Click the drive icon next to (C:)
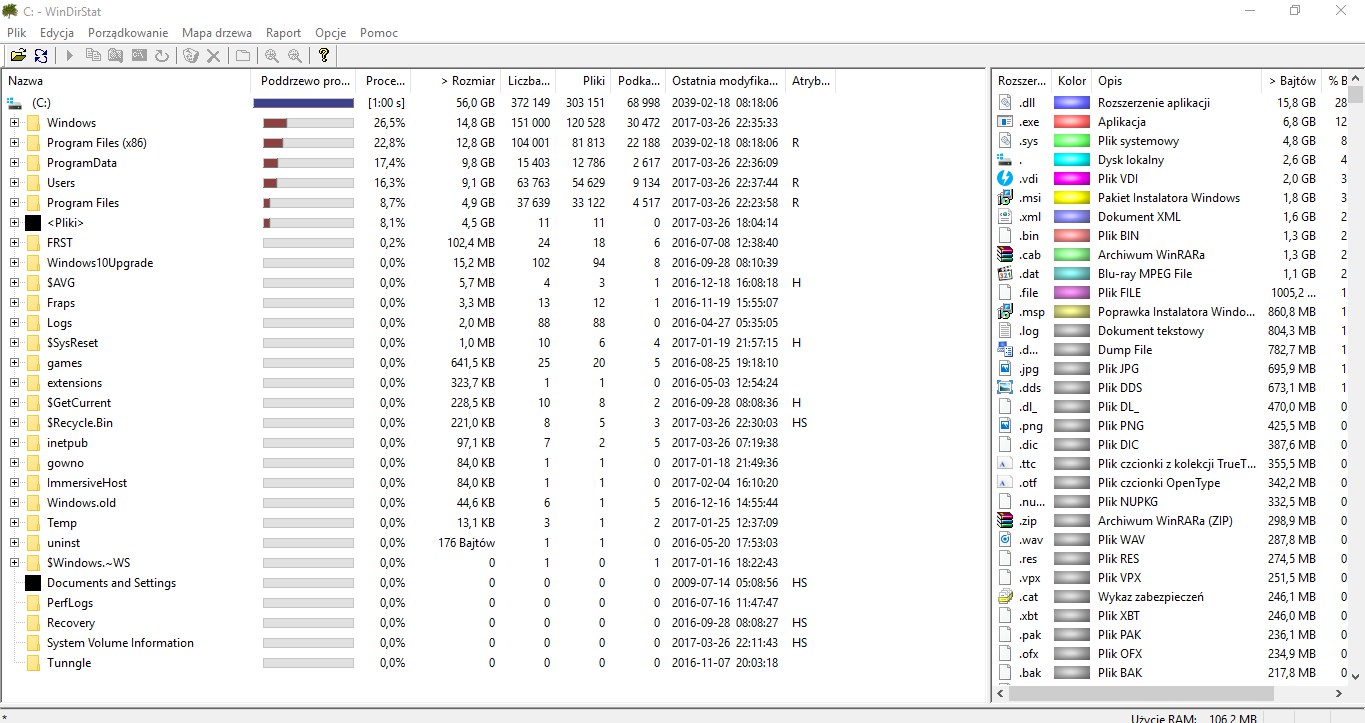 point(14,103)
